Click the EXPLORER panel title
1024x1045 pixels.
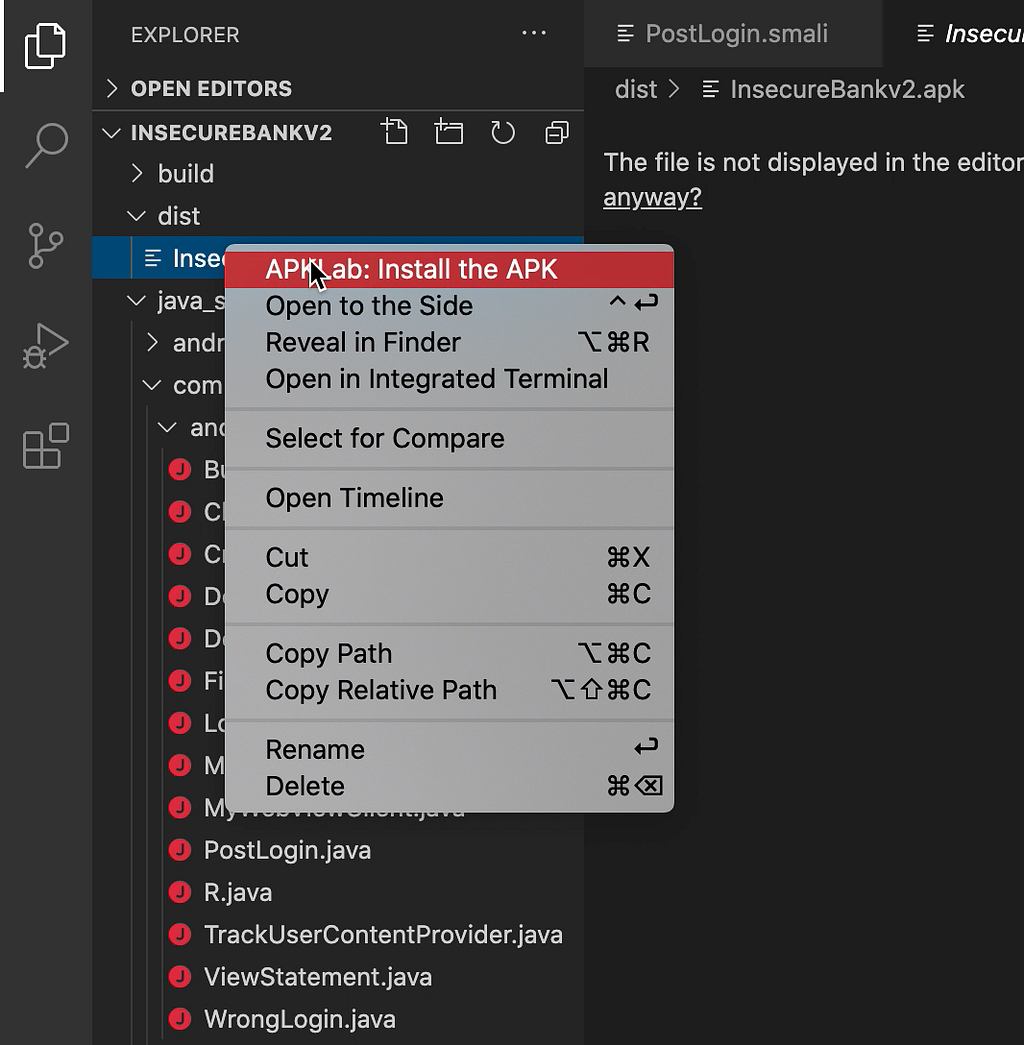coord(185,35)
